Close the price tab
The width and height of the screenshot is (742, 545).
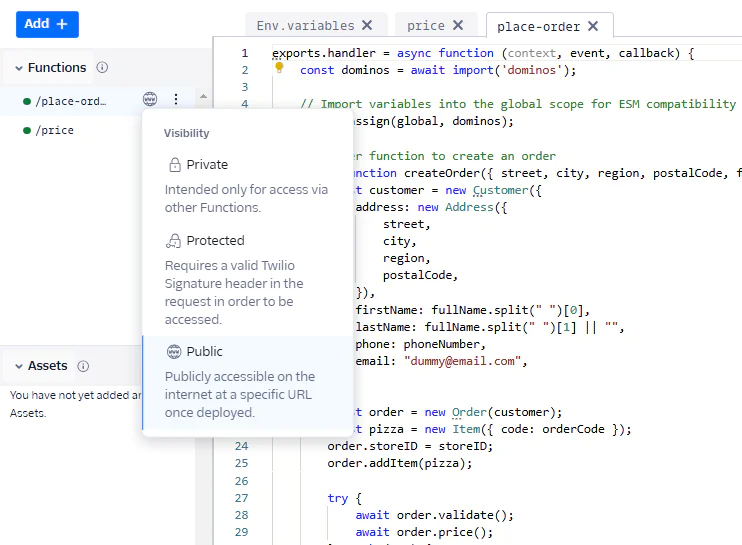click(458, 25)
